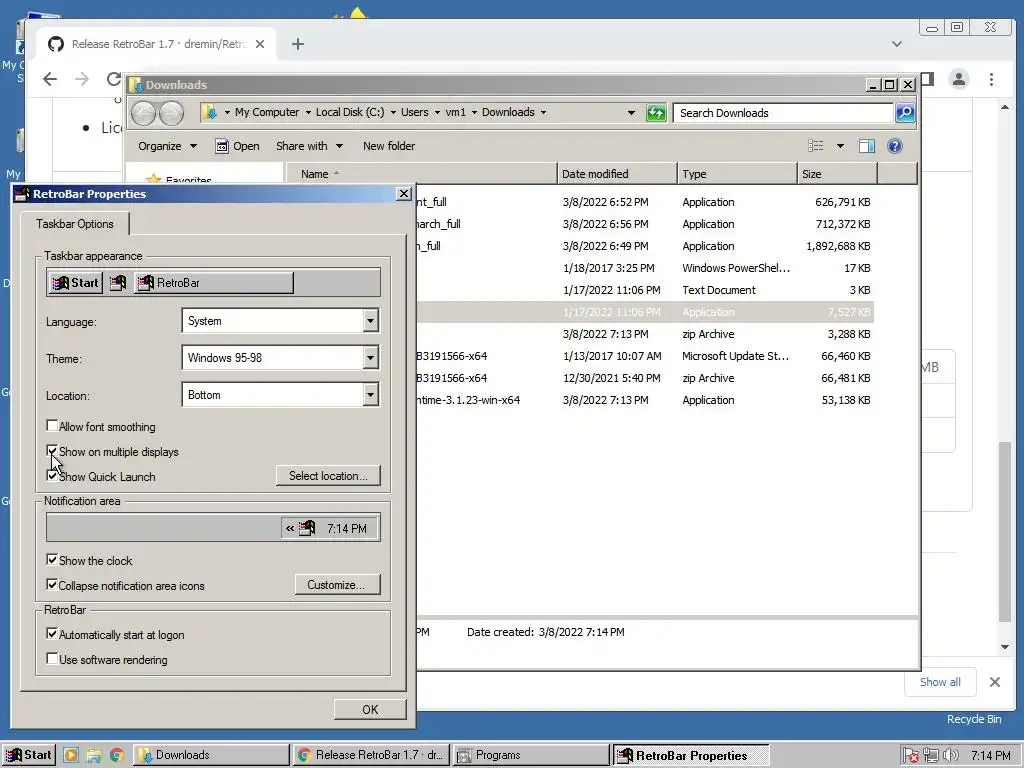Close the RetroBar Properties dialog
The height and width of the screenshot is (768, 1024).
(x=404, y=193)
